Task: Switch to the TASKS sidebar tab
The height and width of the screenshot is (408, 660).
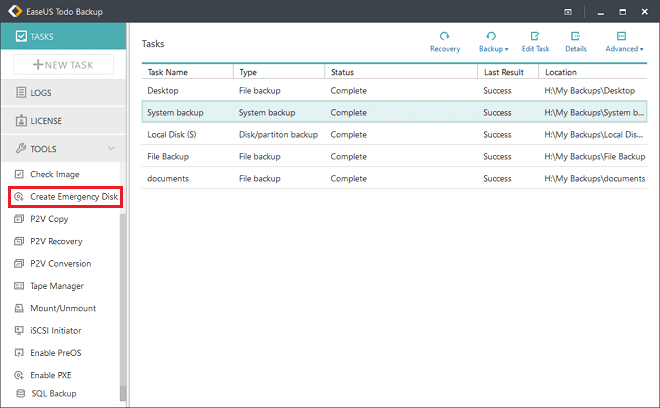Action: click(x=64, y=36)
